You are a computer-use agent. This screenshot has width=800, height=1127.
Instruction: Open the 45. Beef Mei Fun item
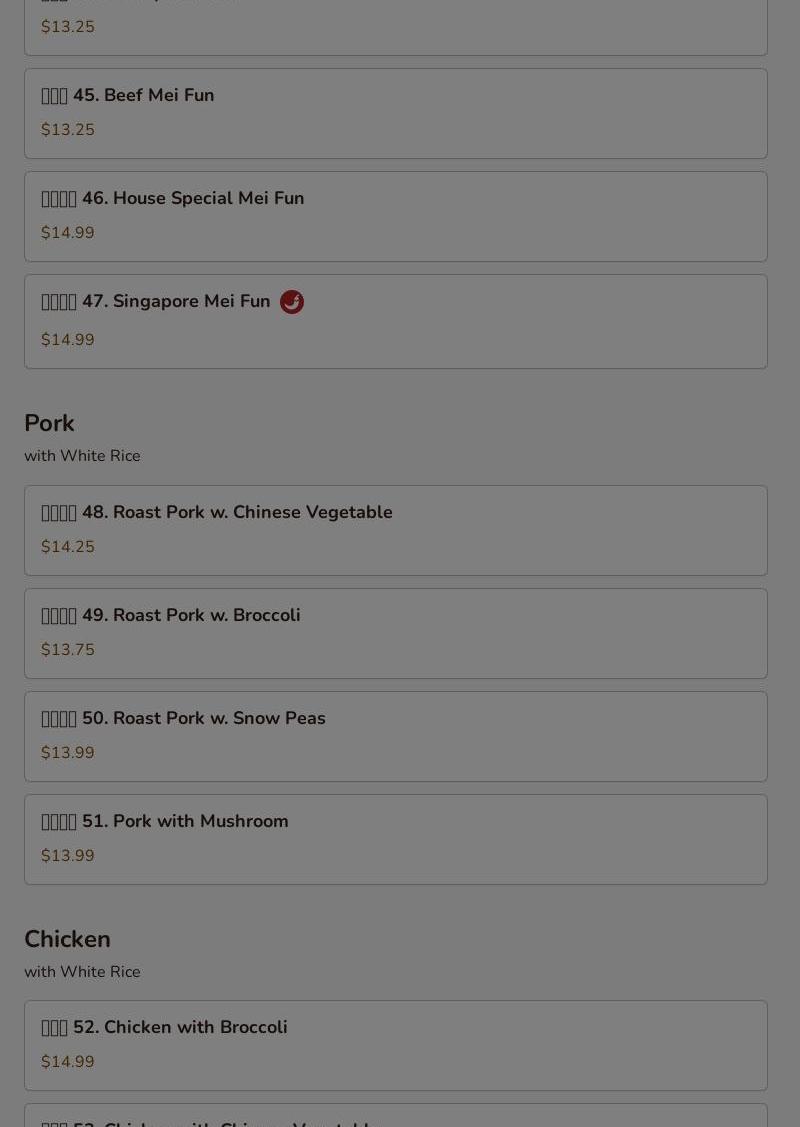coord(396,114)
